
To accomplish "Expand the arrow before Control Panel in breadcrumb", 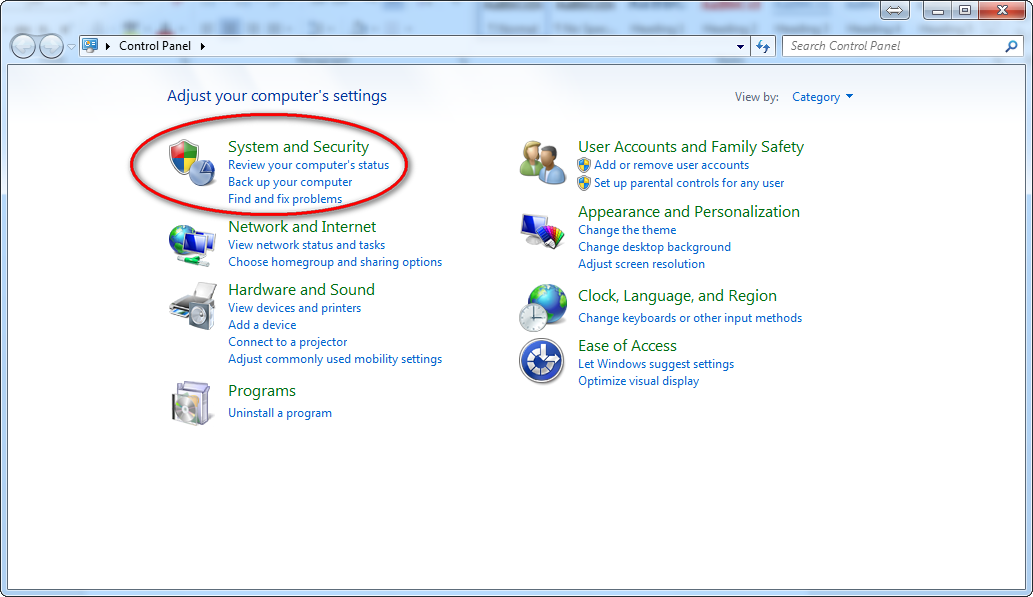I will 107,46.
